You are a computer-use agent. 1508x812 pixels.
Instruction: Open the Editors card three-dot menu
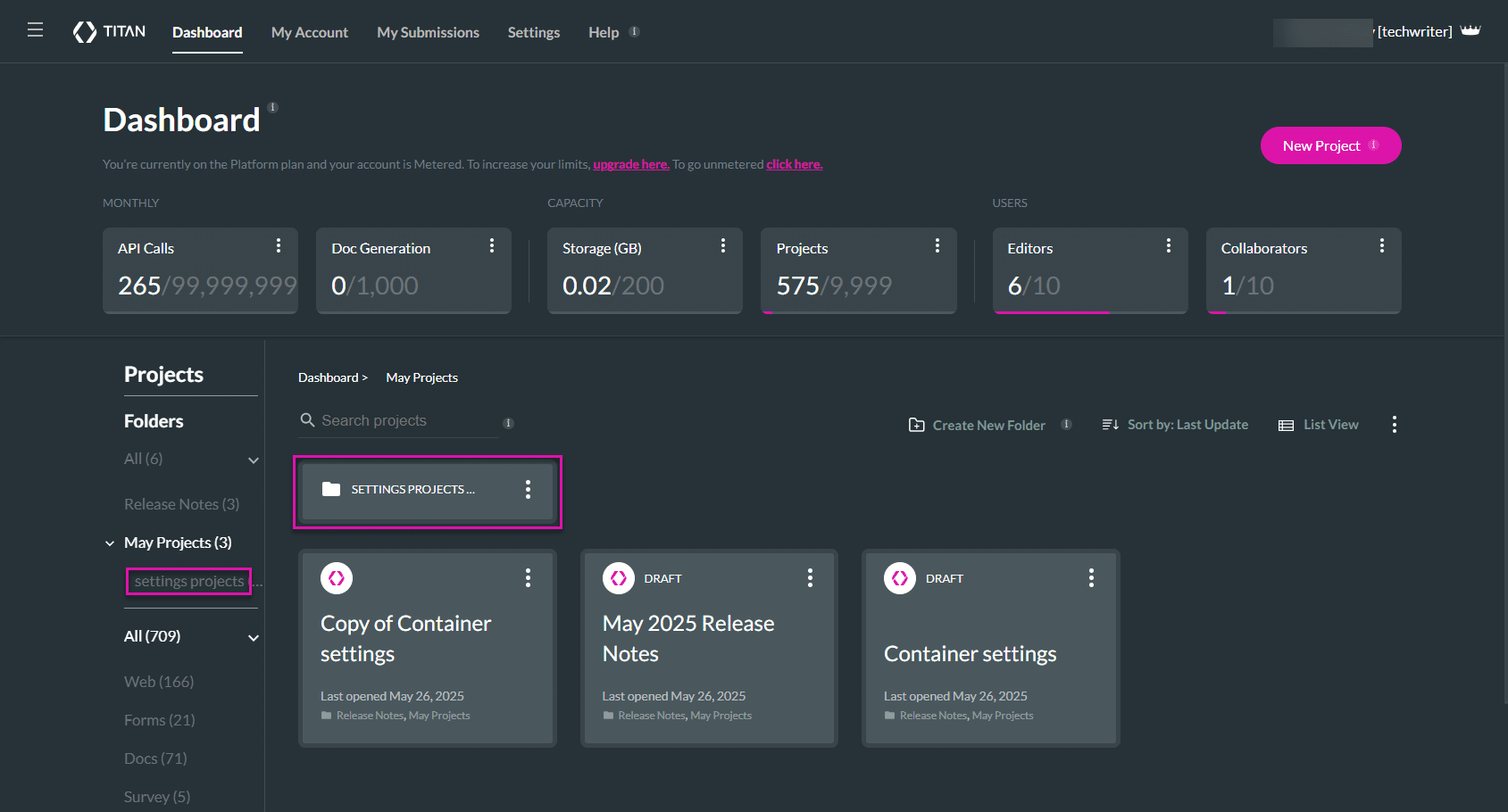1168,245
